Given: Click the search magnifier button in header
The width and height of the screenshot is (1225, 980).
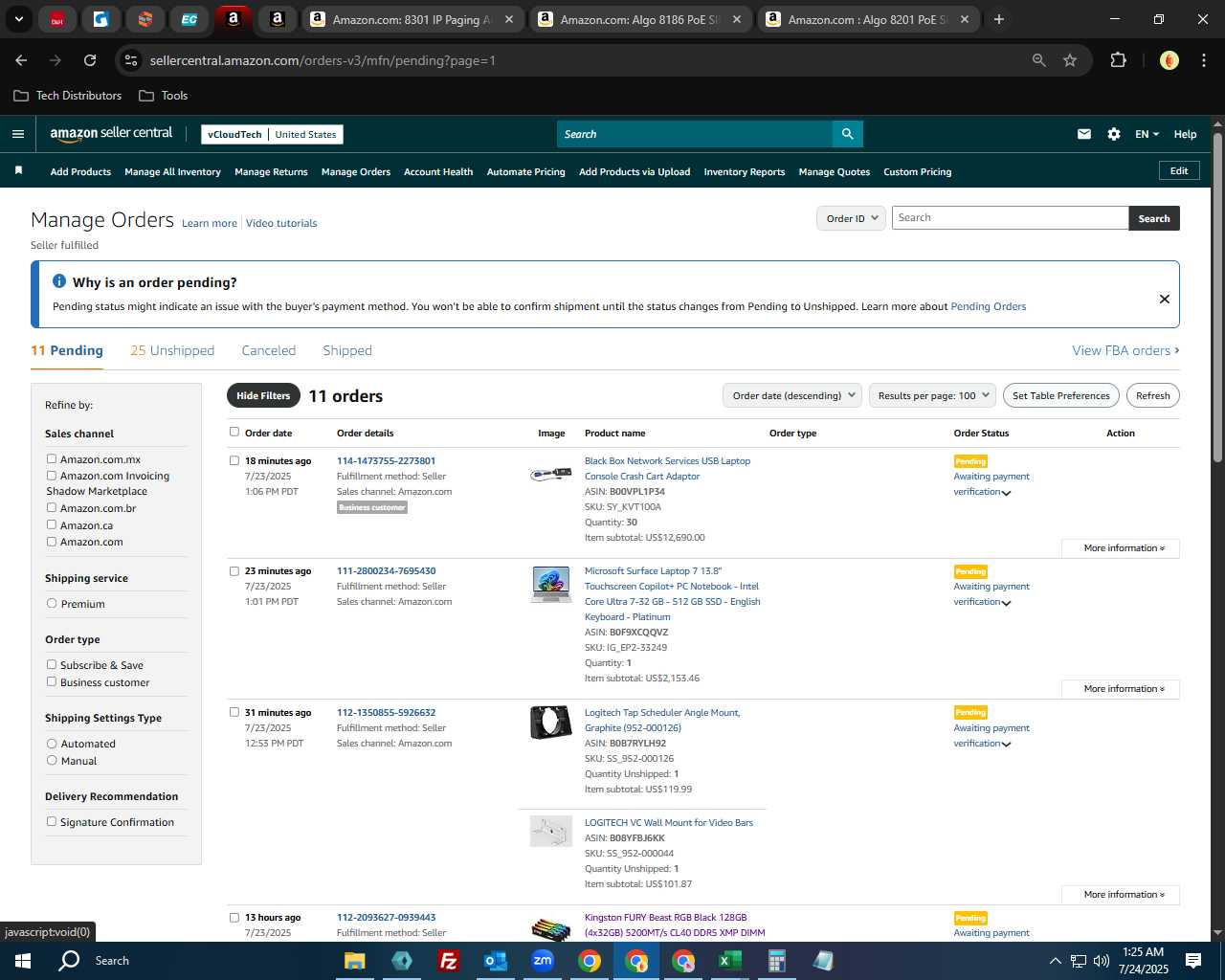Looking at the screenshot, I should [847, 134].
